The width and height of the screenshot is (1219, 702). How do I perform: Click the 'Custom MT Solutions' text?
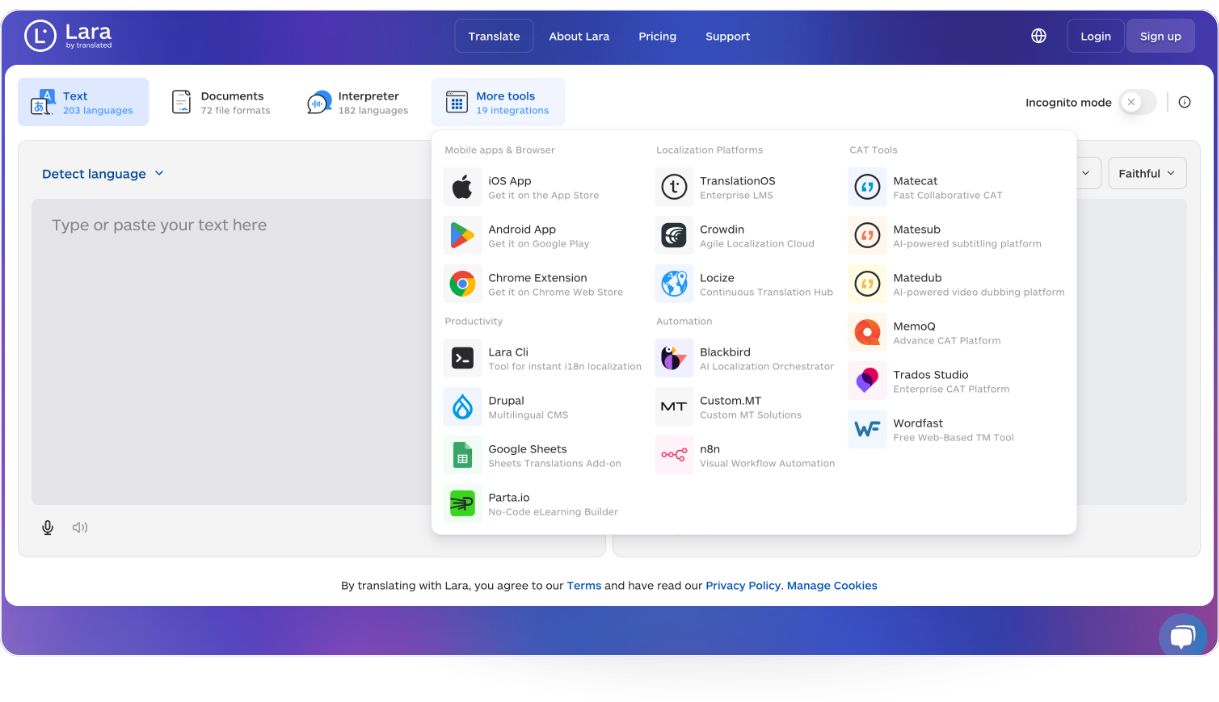coord(751,415)
